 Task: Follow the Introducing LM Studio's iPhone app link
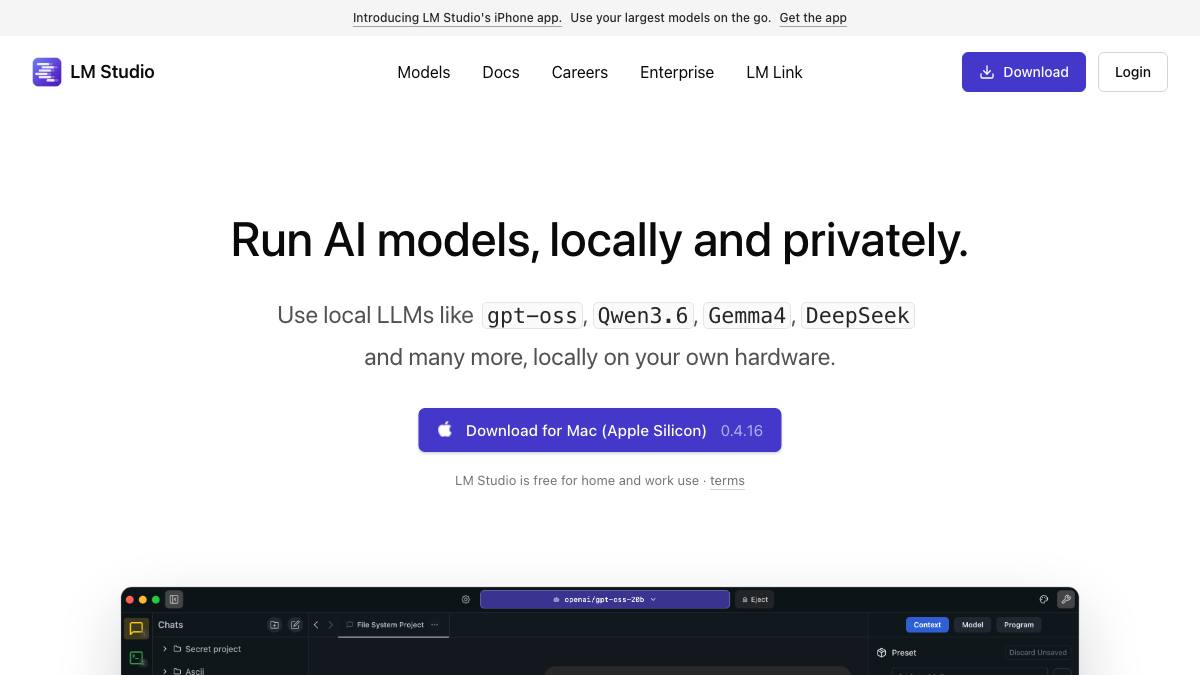coord(457,18)
